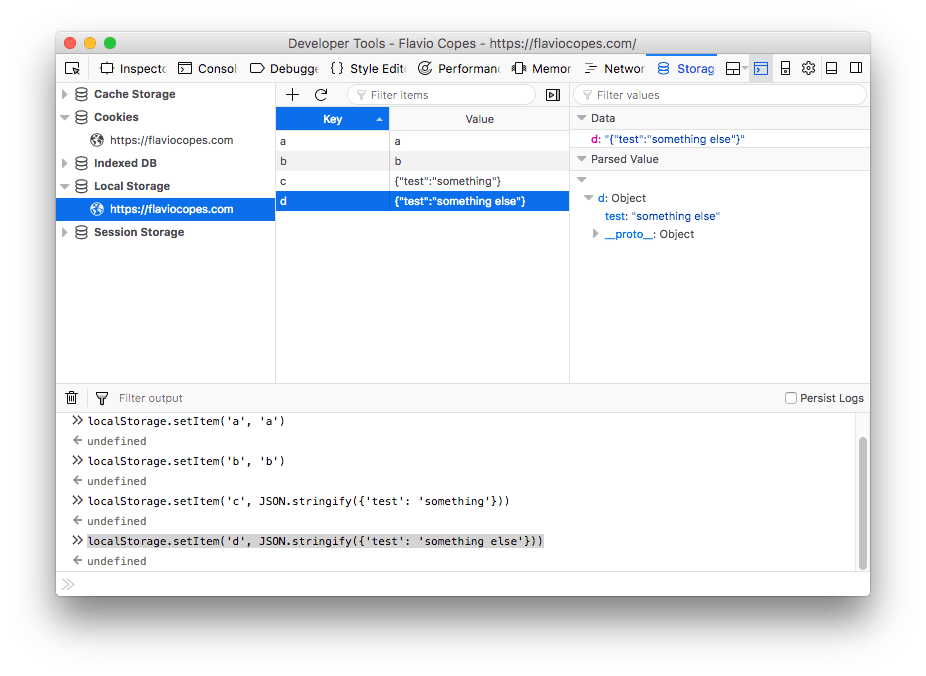Click dock-to-bottom layout icon
The height and width of the screenshot is (676, 926).
click(x=831, y=67)
